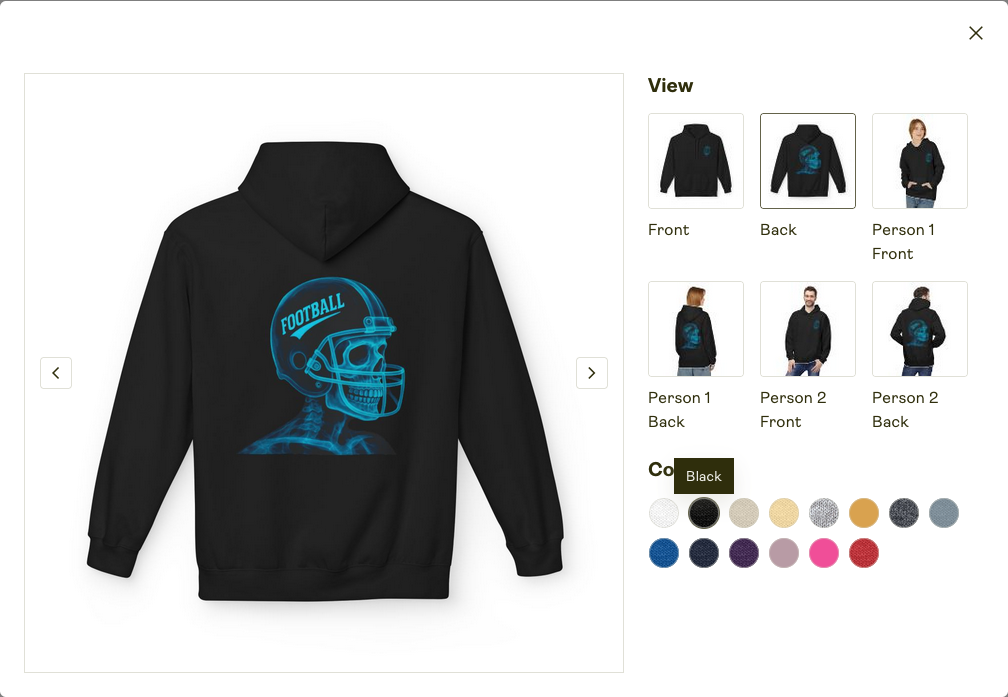This screenshot has height=697, width=1008.
Task: Open the Person 2 Back view
Action: 919,329
